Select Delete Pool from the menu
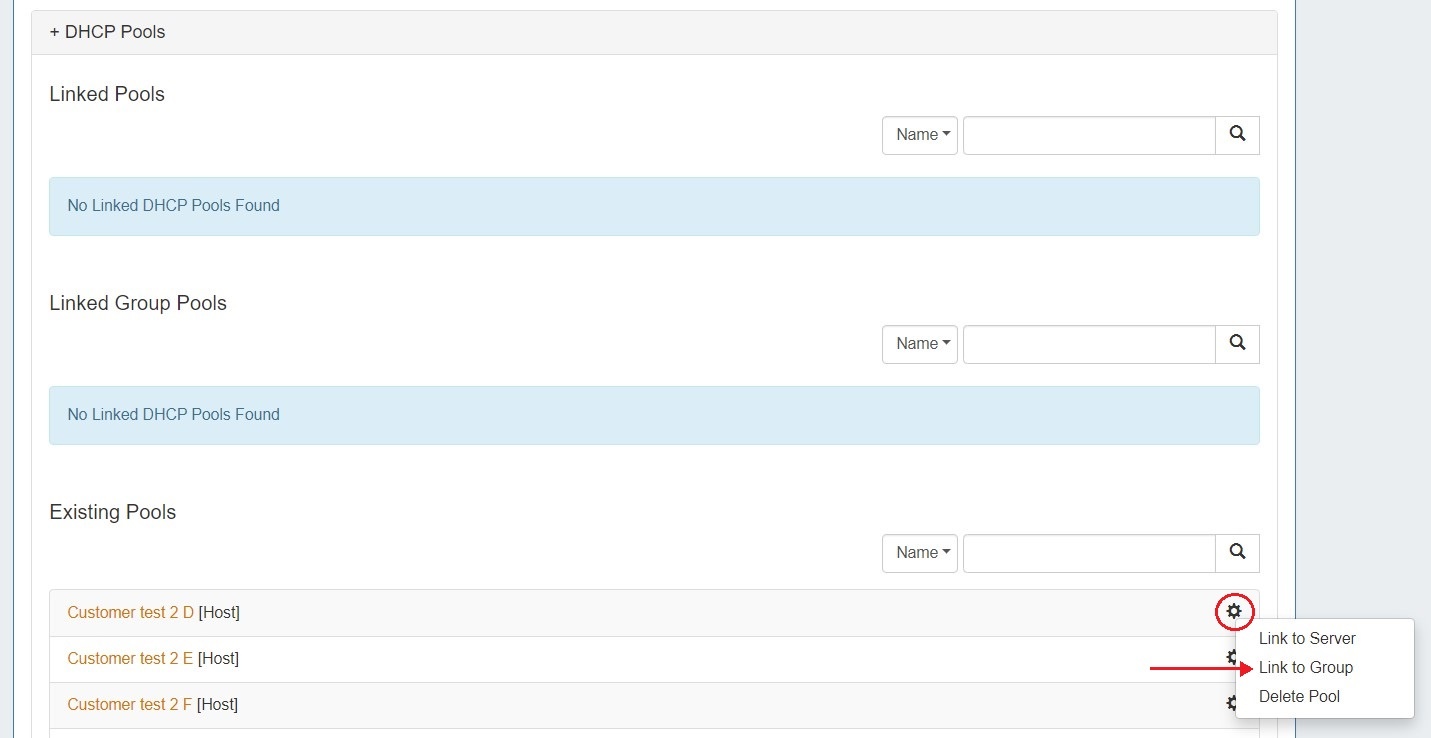This screenshot has height=738, width=1431. [x=1299, y=697]
